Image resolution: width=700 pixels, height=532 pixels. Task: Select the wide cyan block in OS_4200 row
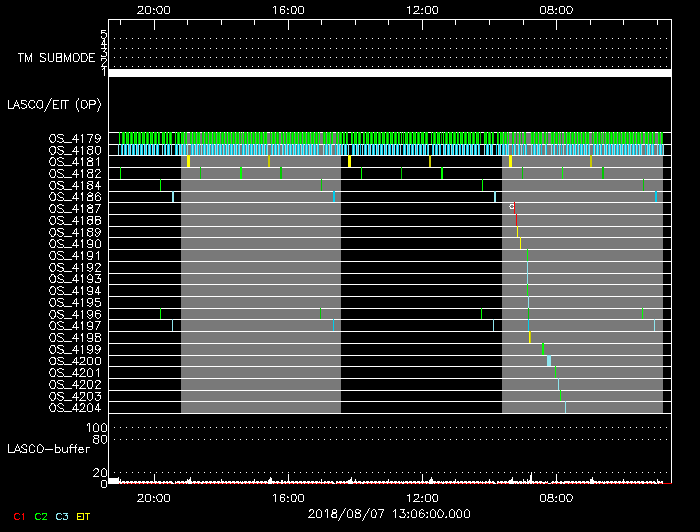pos(549,361)
